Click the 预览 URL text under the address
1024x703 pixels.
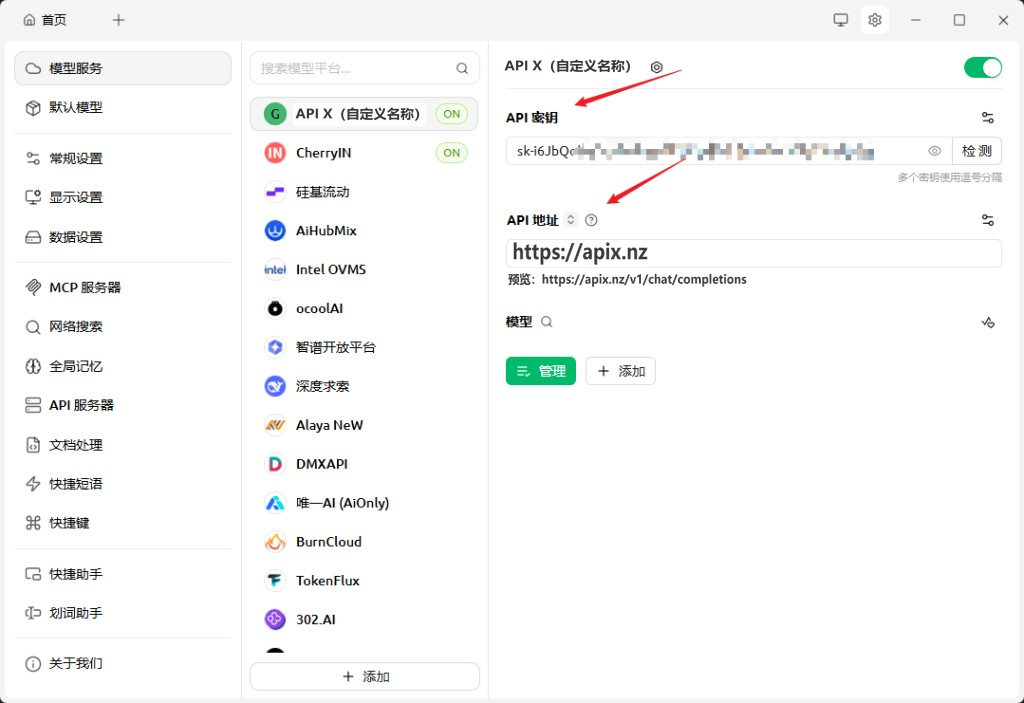tap(627, 280)
